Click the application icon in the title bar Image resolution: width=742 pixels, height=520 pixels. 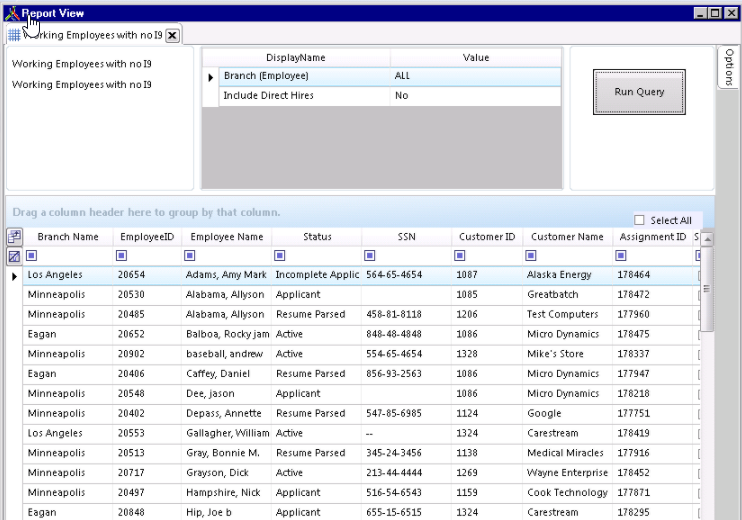[12, 13]
